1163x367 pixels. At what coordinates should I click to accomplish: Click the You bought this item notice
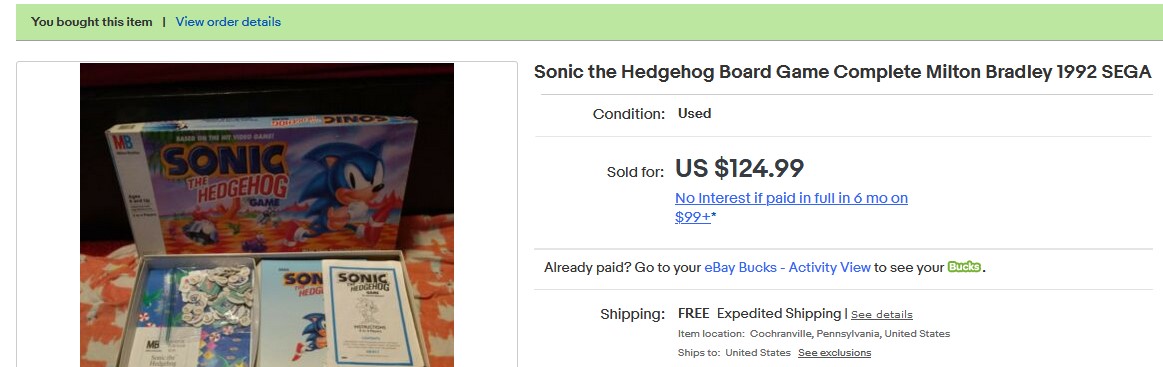[x=92, y=22]
